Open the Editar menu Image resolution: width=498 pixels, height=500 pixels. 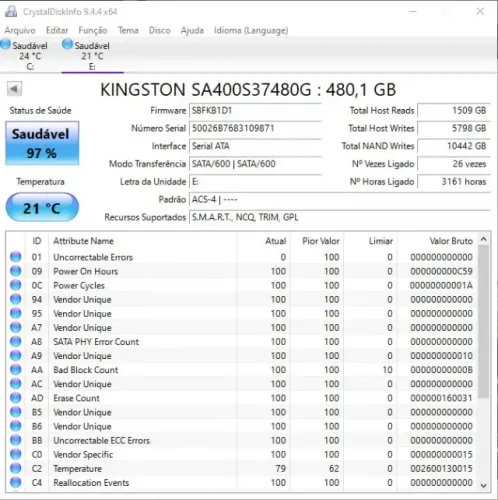57,30
